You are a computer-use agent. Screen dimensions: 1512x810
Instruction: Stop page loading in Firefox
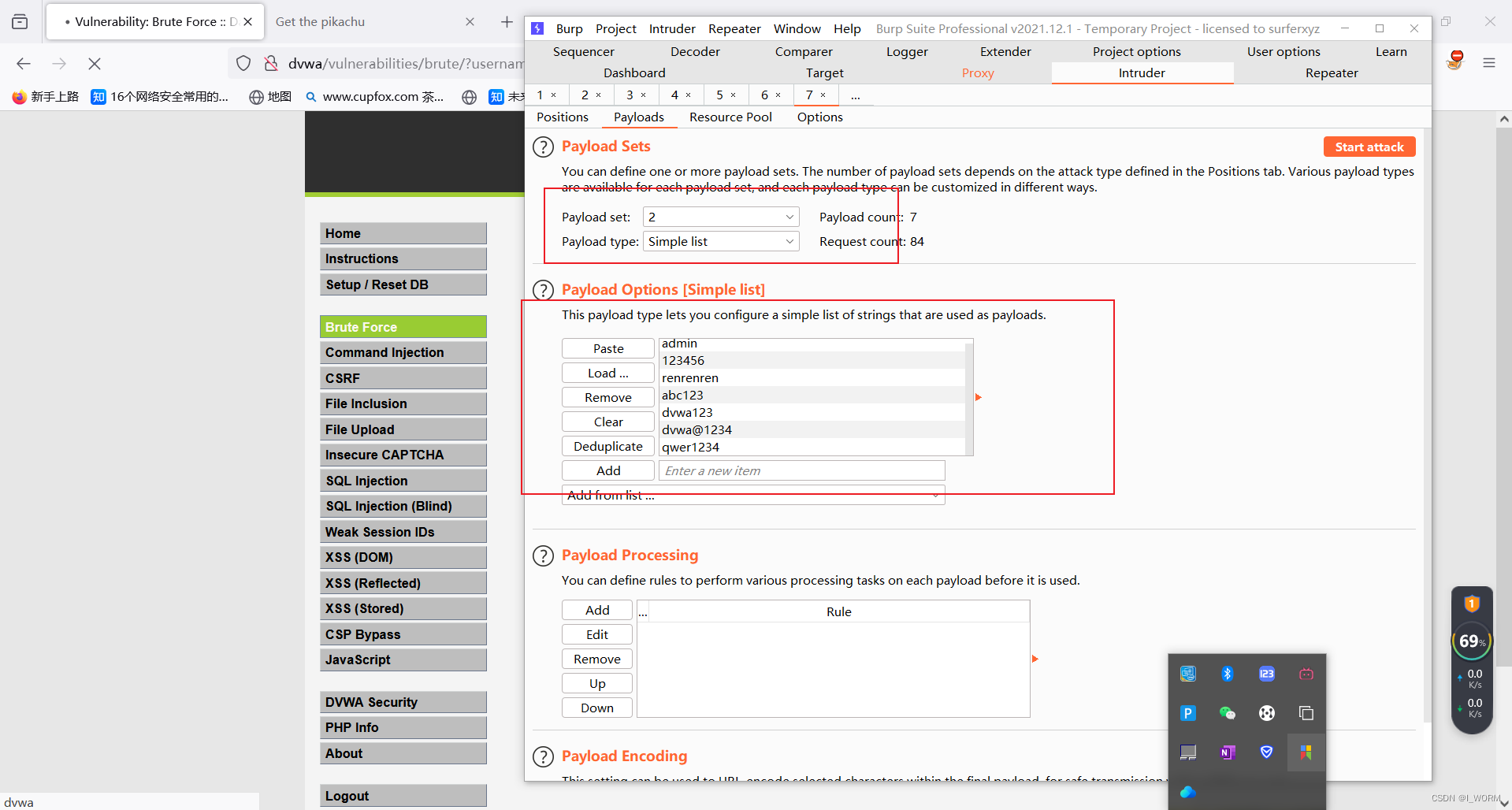[x=95, y=64]
